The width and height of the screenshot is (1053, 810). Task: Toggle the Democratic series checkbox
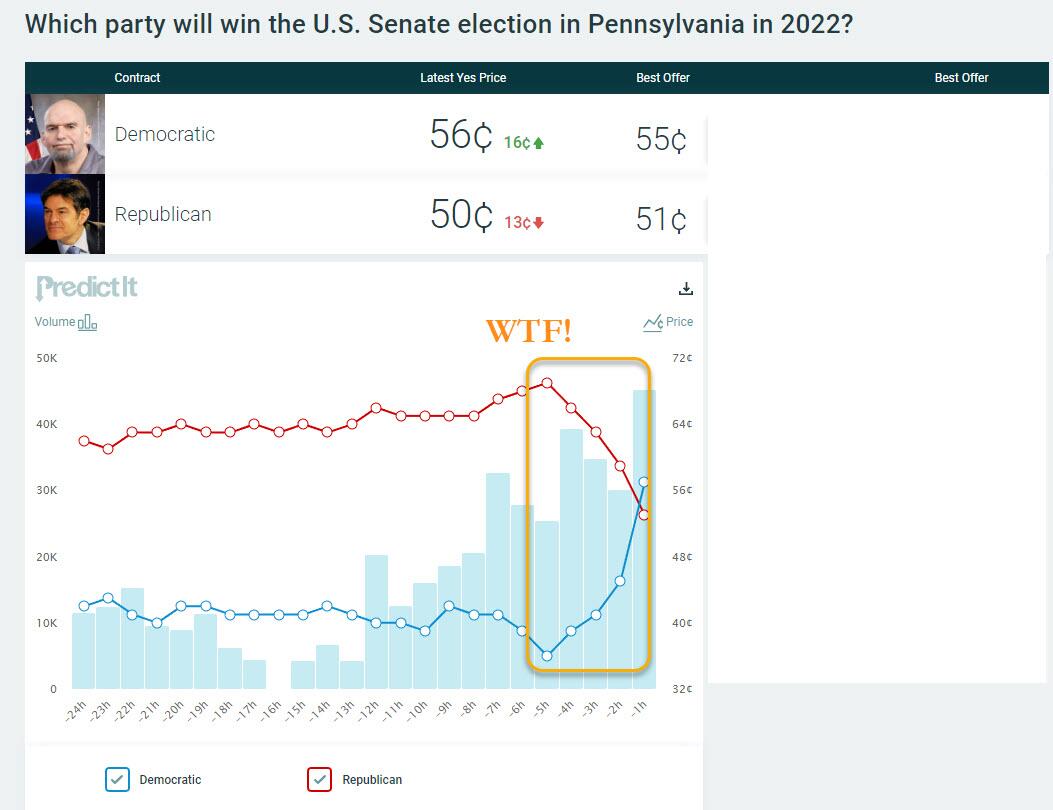118,779
